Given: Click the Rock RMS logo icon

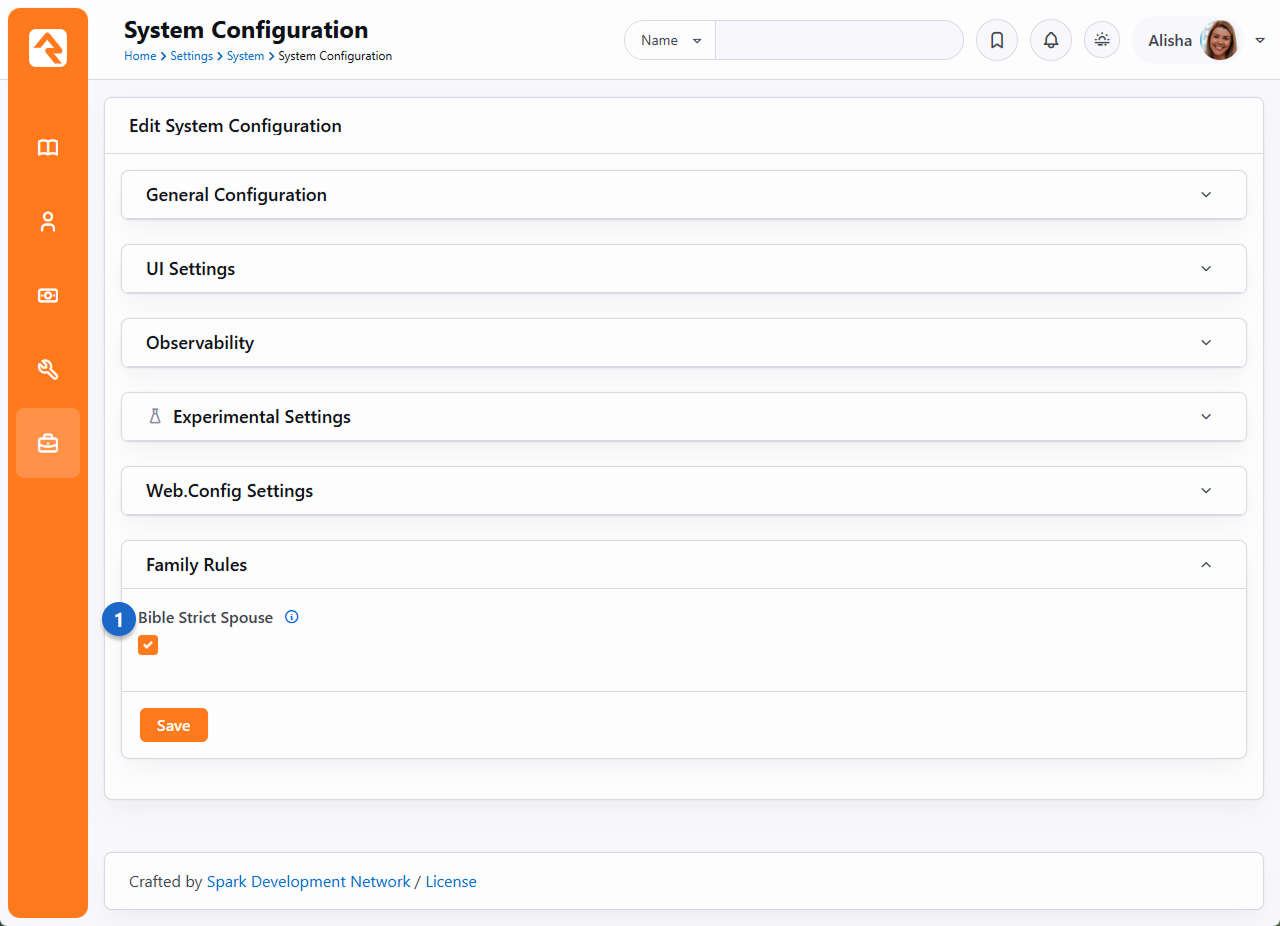Looking at the screenshot, I should click(48, 48).
